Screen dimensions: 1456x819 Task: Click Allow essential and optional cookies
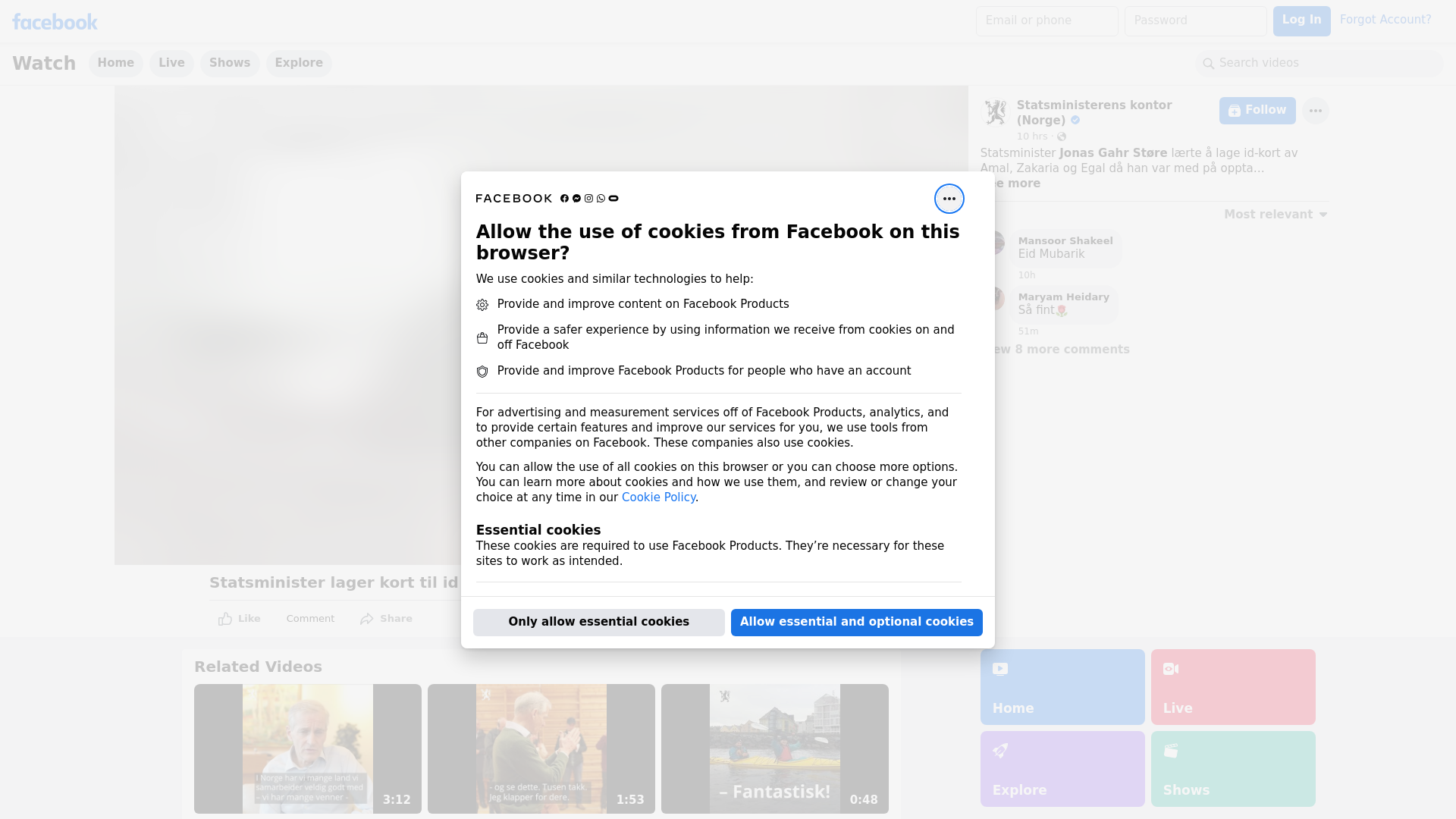(856, 623)
